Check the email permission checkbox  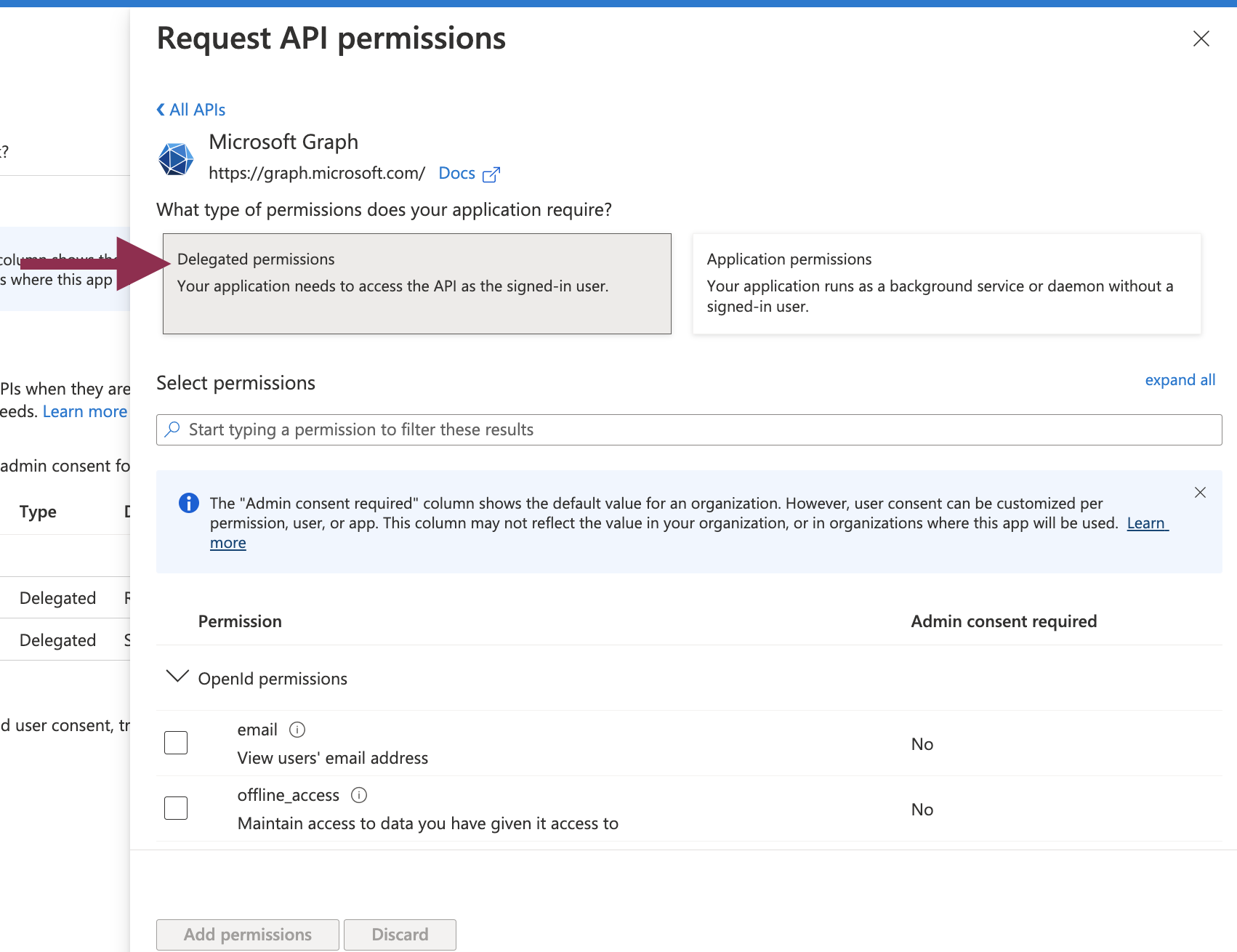coord(175,742)
